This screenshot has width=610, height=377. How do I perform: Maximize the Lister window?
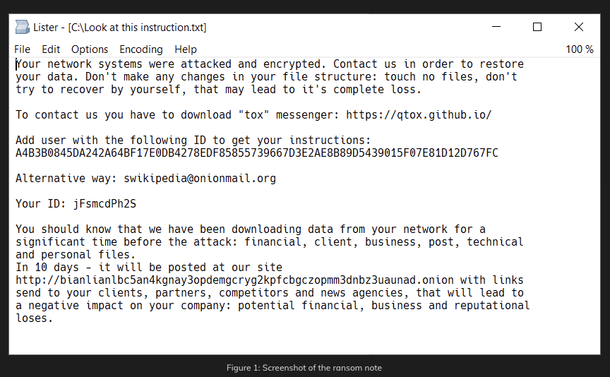point(537,27)
